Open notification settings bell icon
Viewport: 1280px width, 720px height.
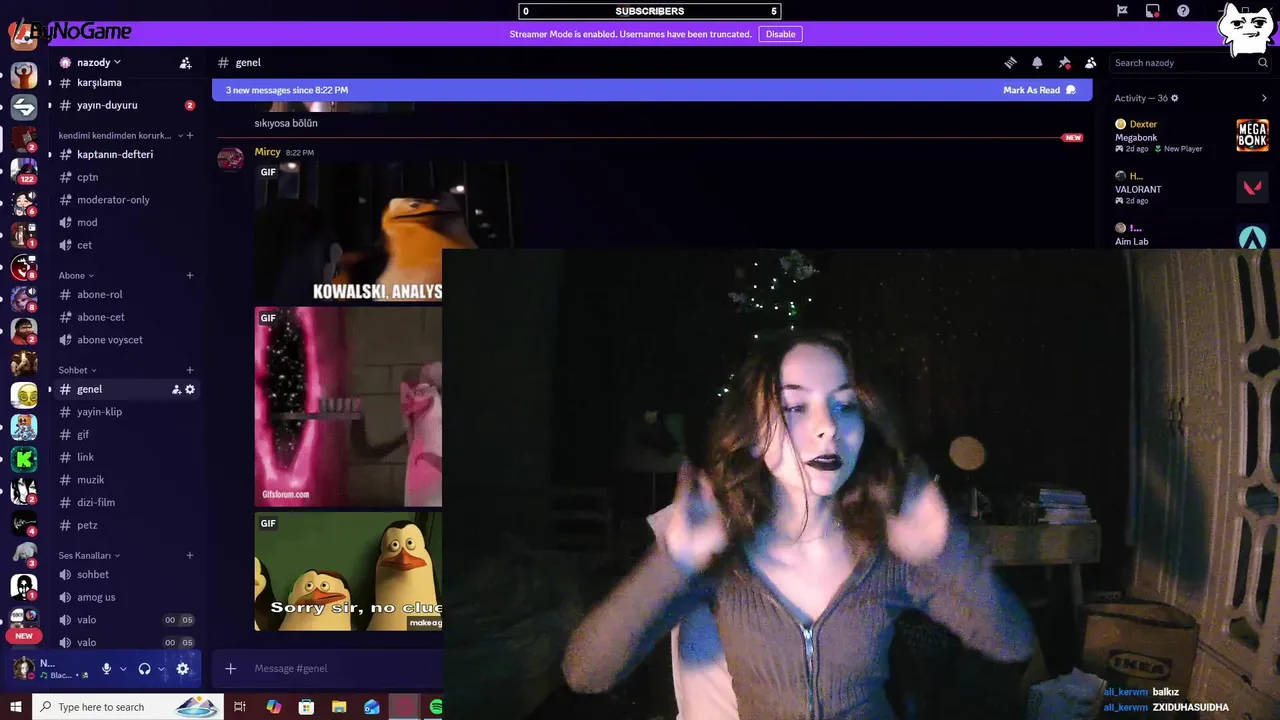pyautogui.click(x=1037, y=62)
